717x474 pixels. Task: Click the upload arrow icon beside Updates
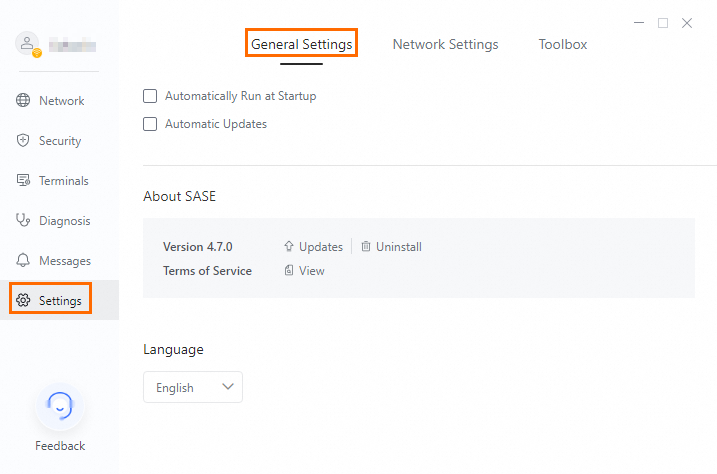[x=289, y=247]
